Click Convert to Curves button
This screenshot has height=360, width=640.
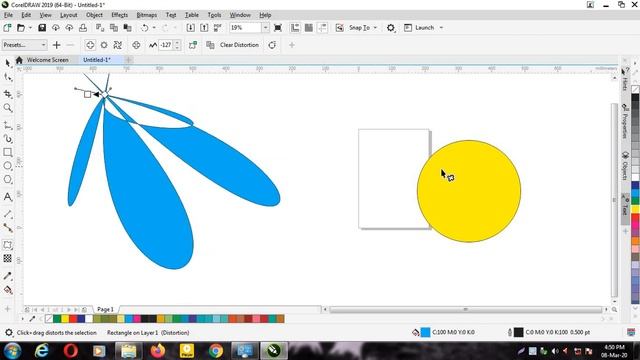[x=272, y=45]
